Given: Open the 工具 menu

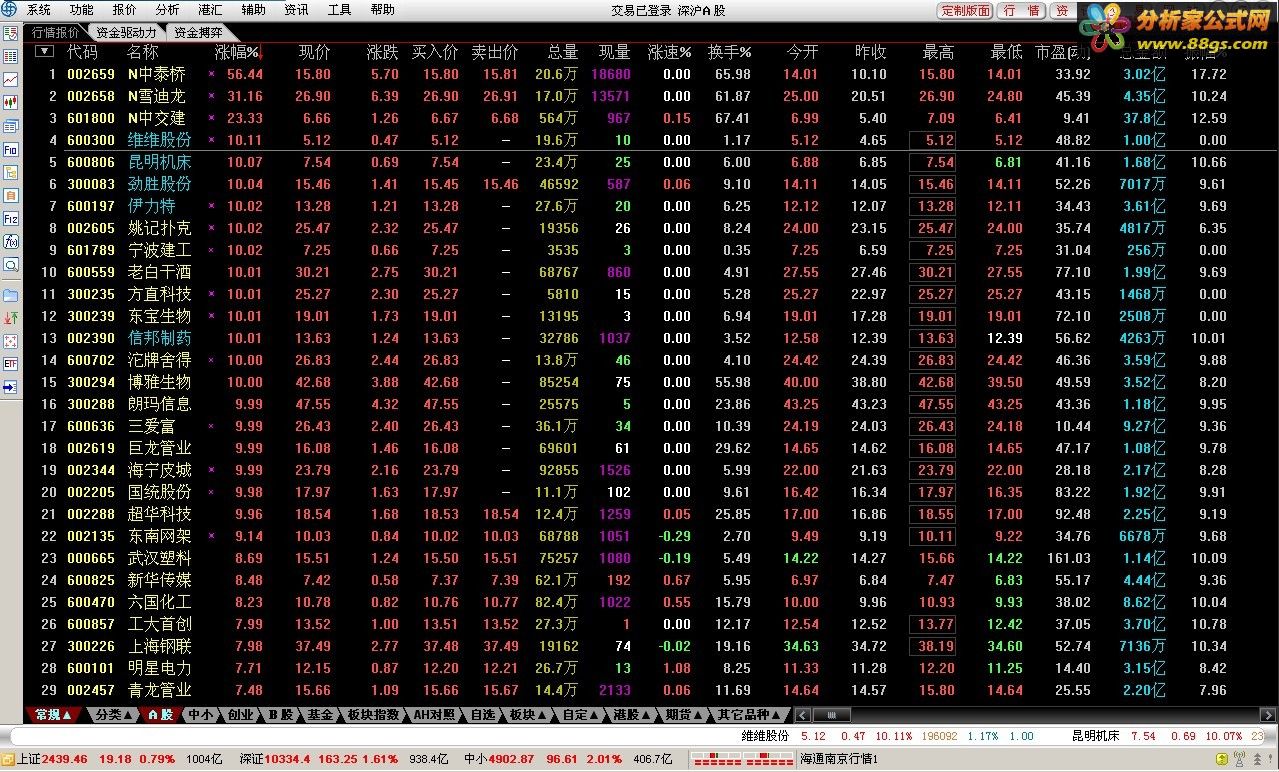Looking at the screenshot, I should pyautogui.click(x=340, y=10).
